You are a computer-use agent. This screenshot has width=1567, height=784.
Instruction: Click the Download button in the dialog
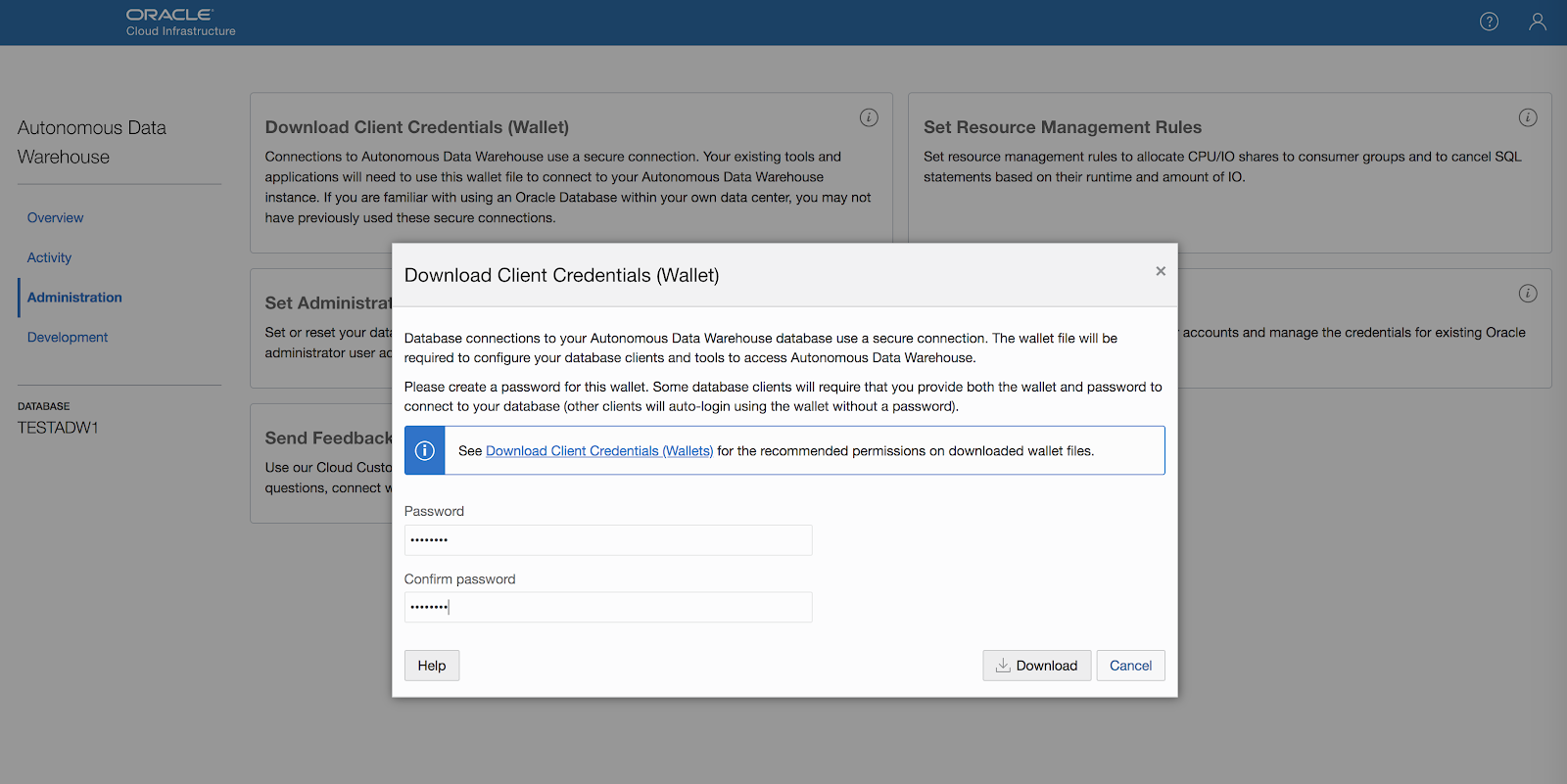click(1037, 666)
